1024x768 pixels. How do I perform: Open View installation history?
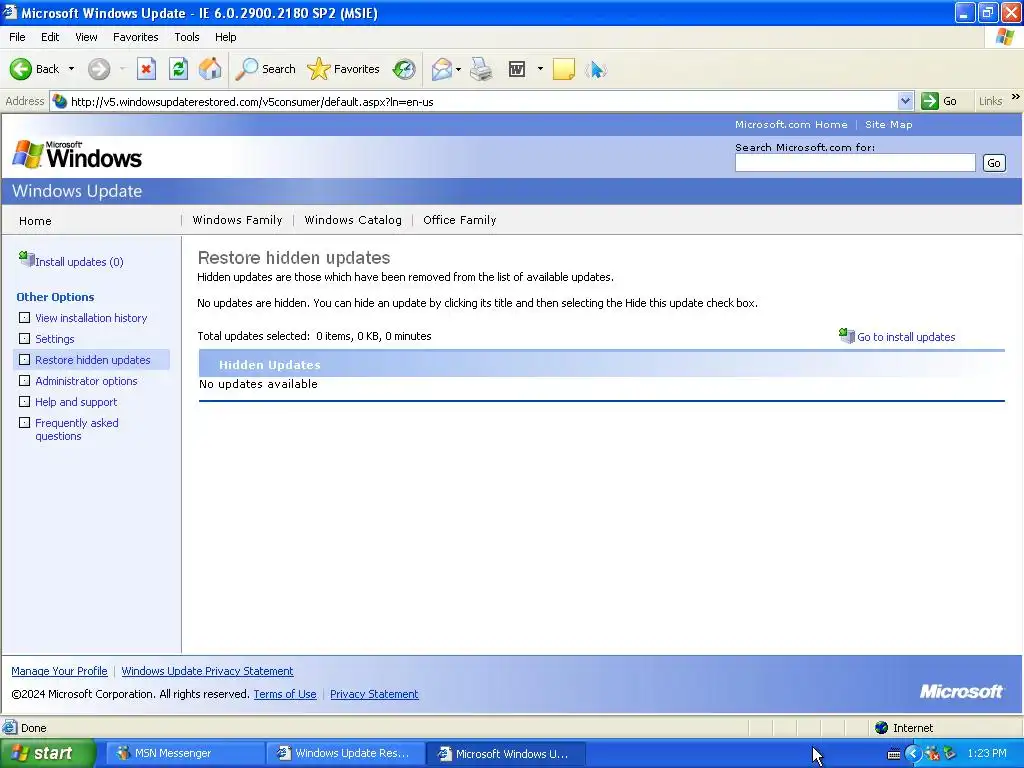91,318
